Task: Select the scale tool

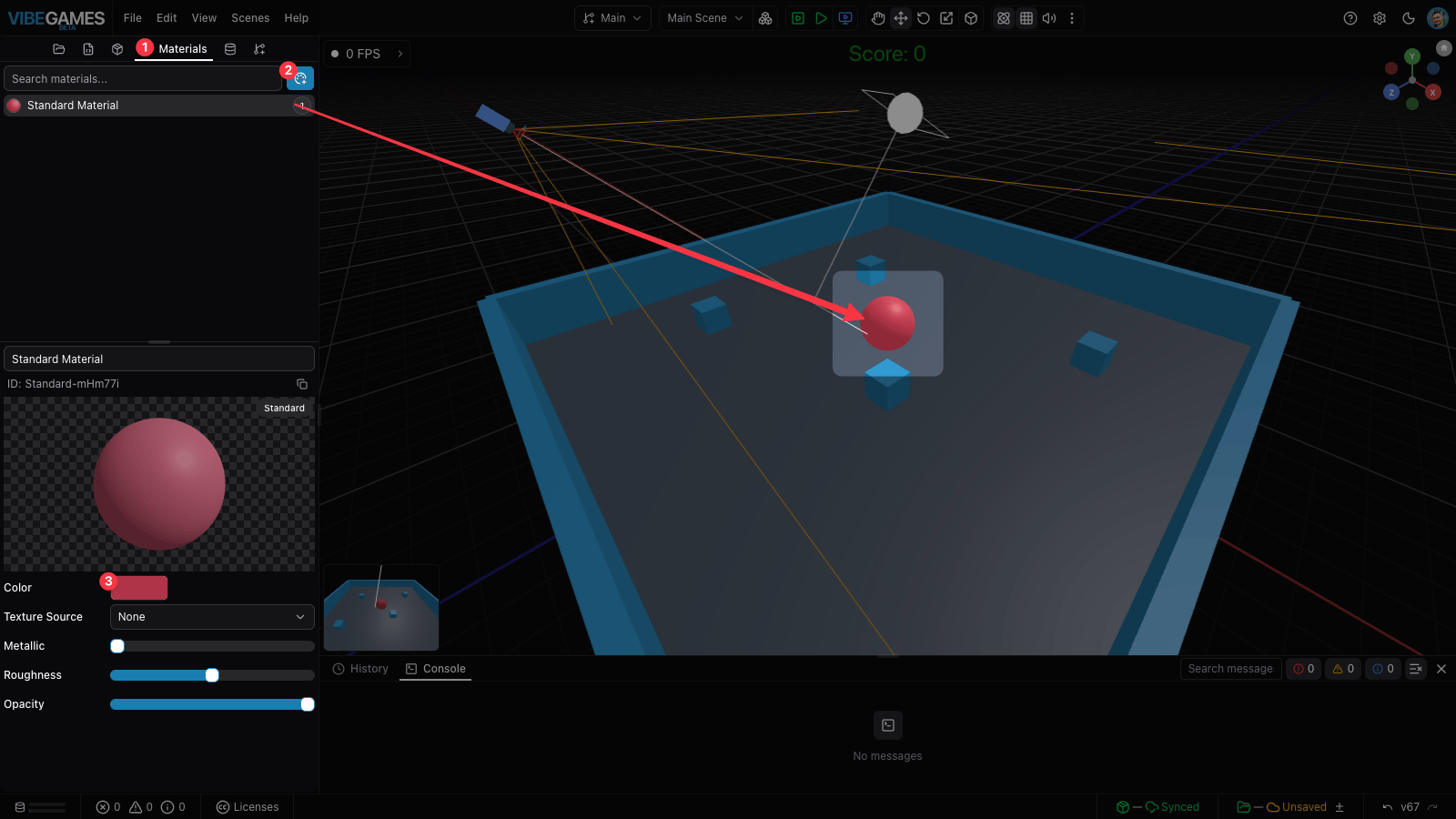Action: point(947,18)
